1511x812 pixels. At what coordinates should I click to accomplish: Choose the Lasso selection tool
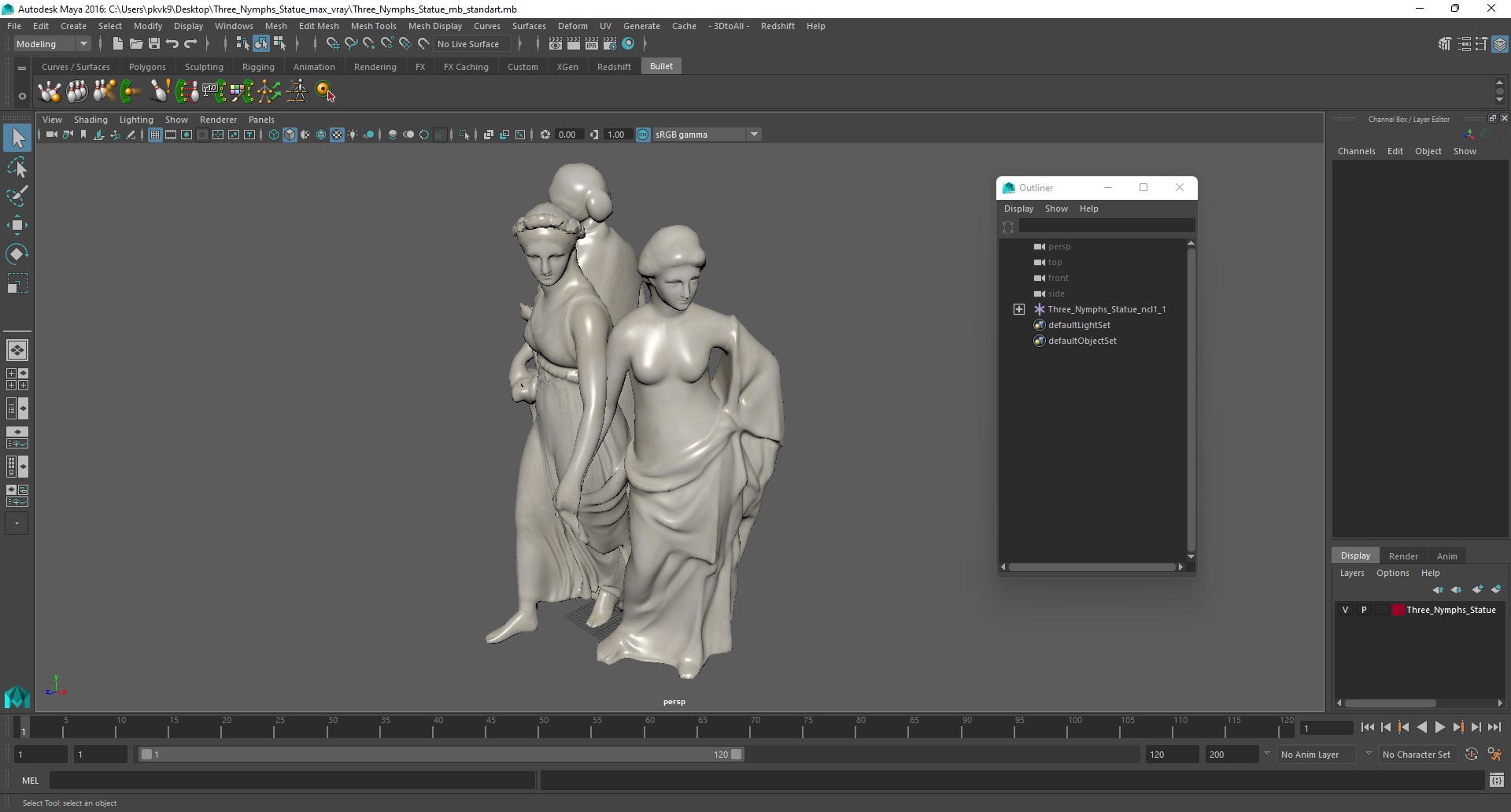click(x=17, y=168)
